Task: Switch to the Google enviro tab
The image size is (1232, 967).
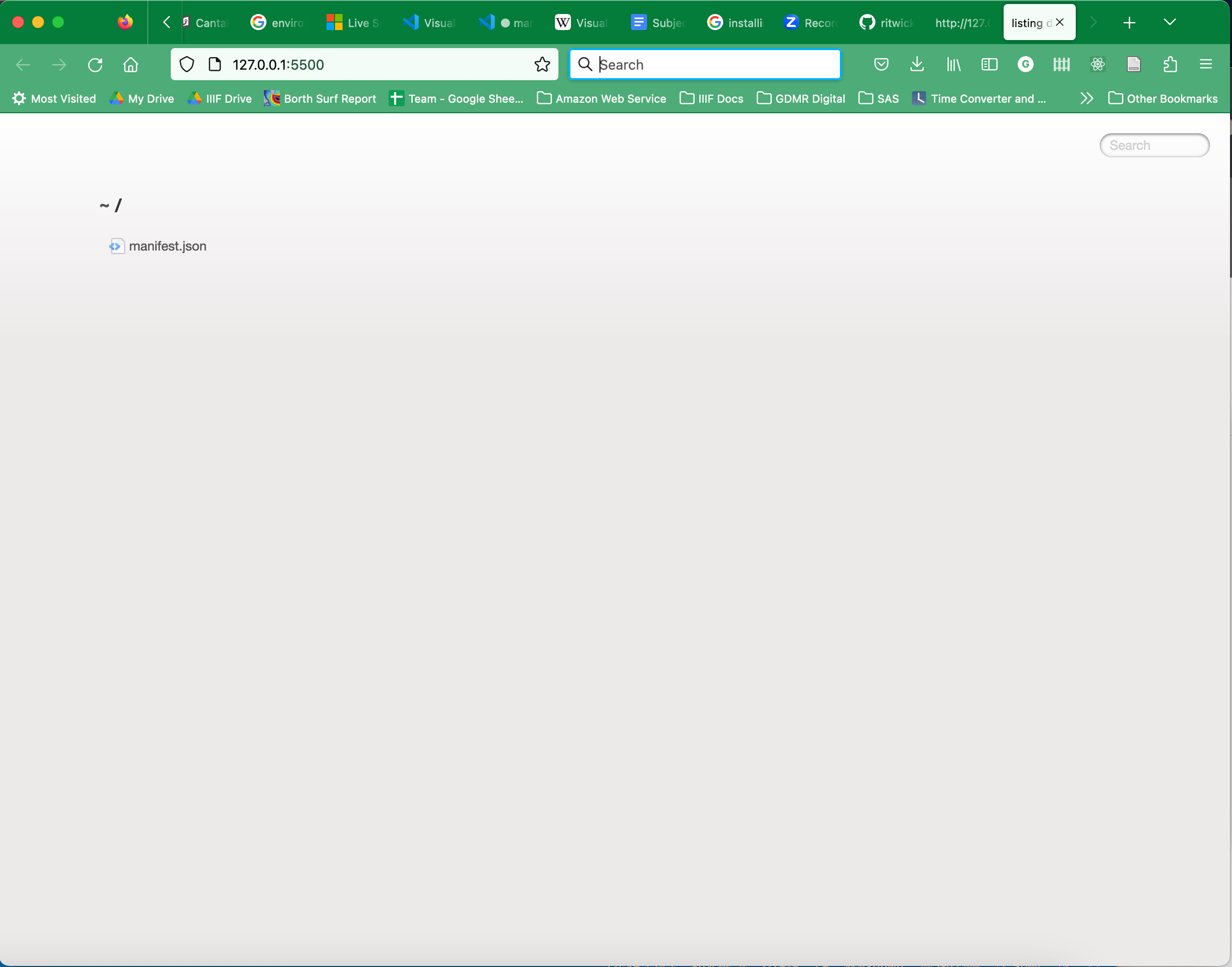Action: point(278,23)
